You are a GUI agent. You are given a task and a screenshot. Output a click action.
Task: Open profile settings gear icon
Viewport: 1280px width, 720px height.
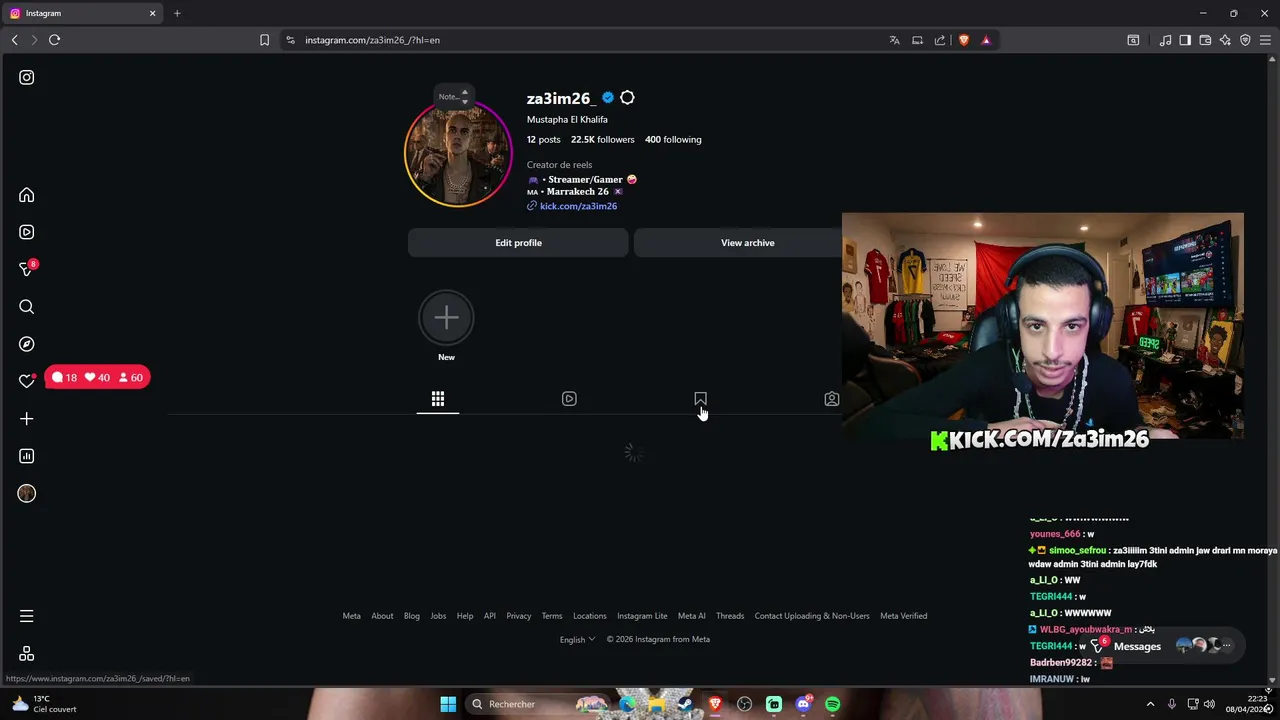coord(627,98)
